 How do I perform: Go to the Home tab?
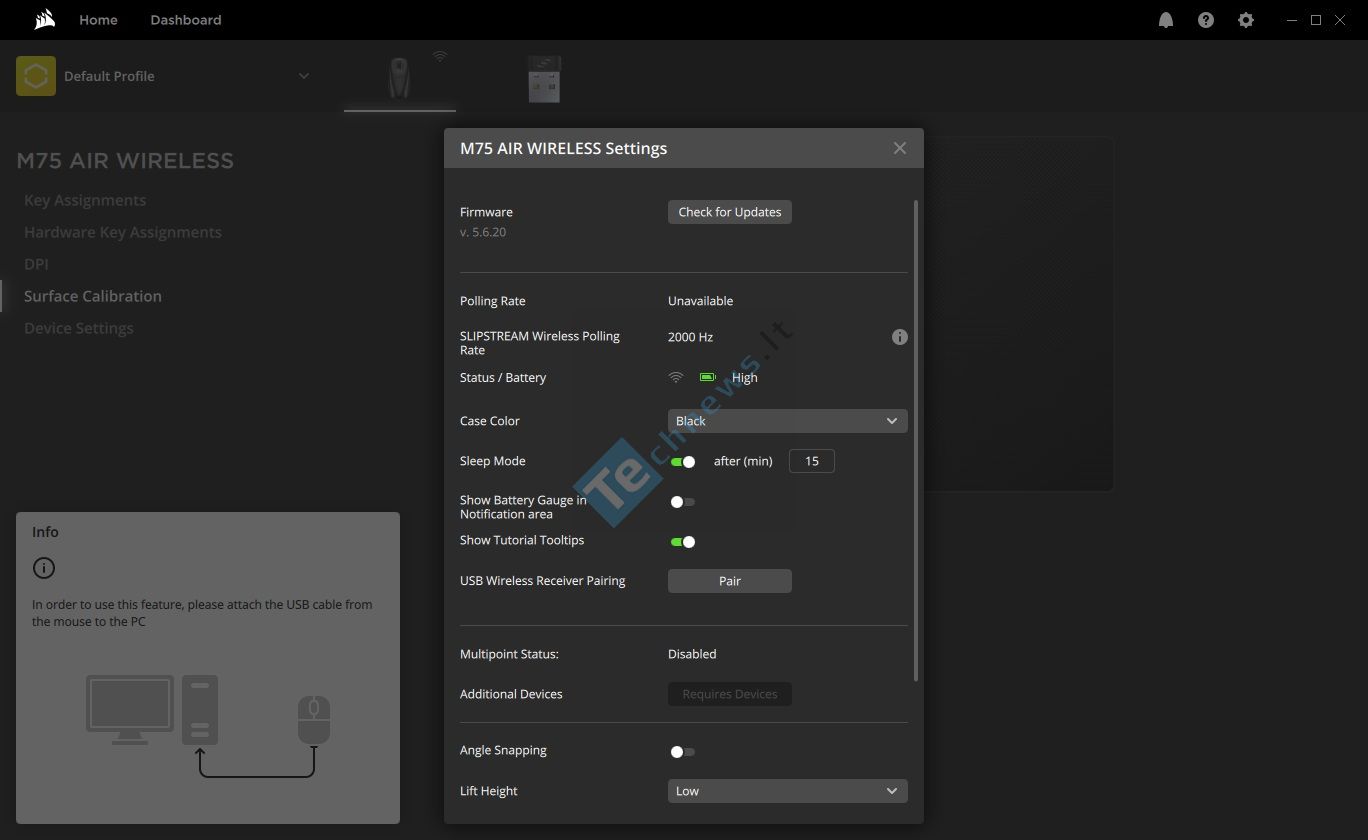point(98,20)
